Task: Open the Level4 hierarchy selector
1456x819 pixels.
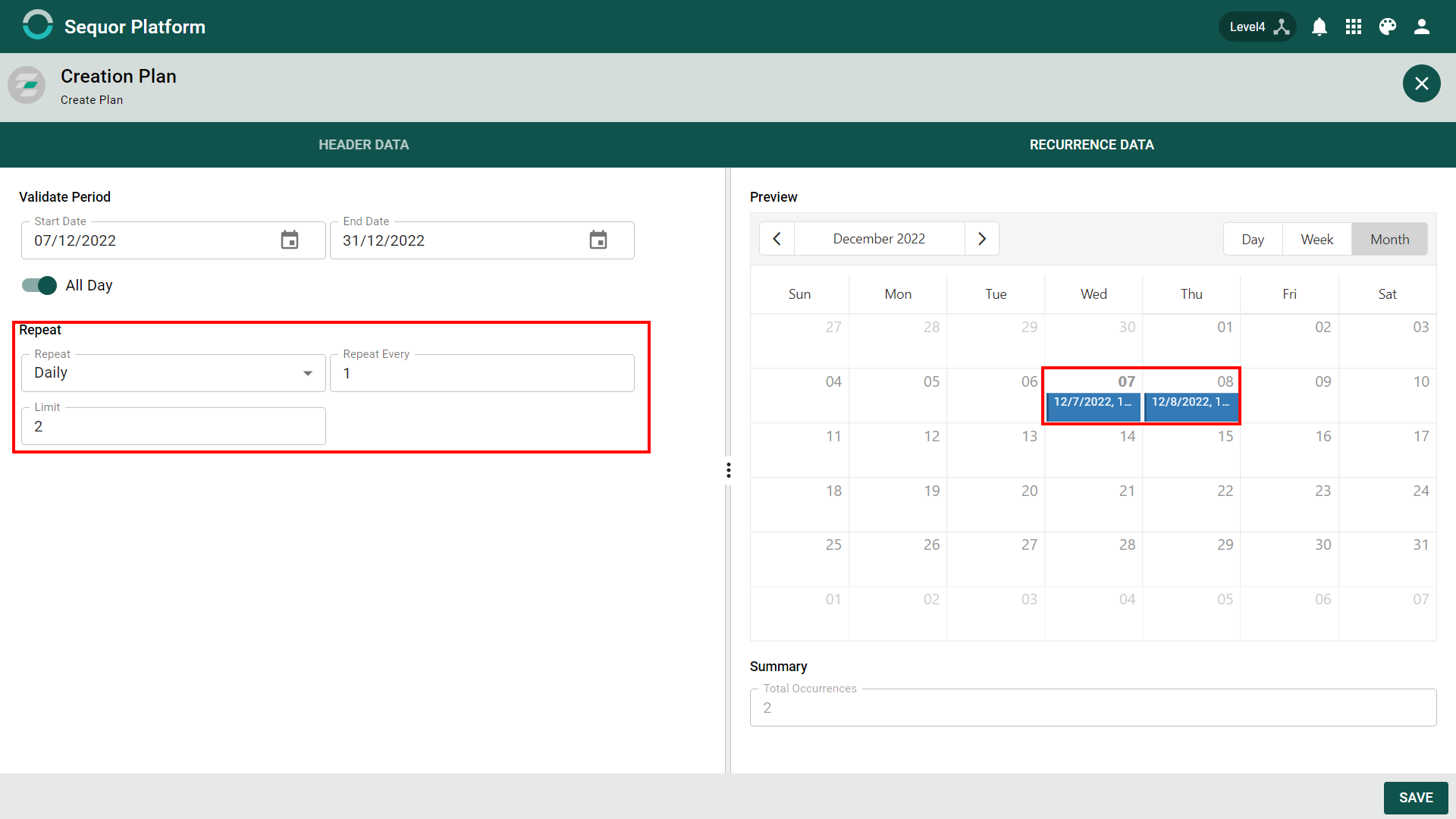Action: point(1258,27)
